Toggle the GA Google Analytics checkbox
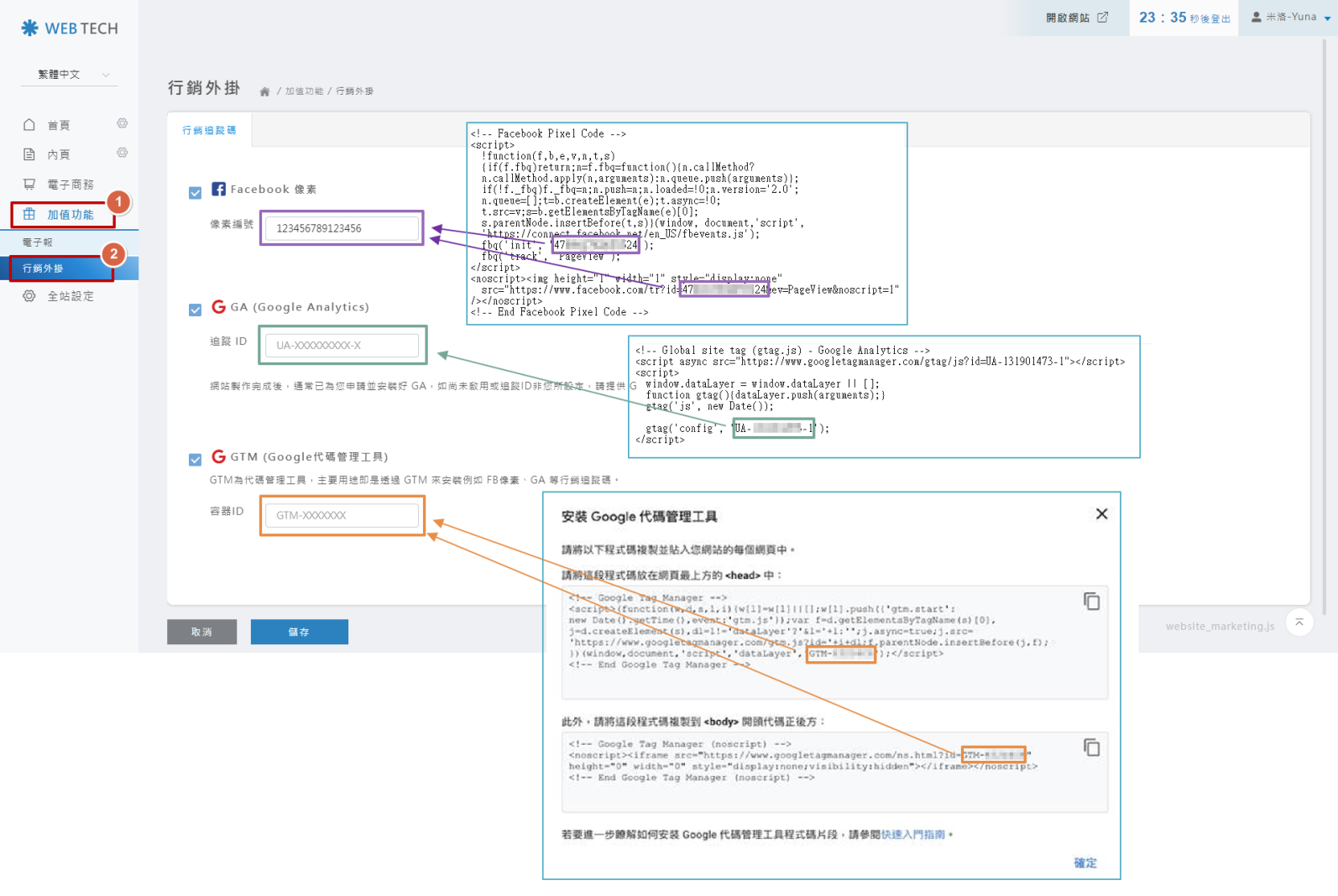The width and height of the screenshot is (1338, 896). (196, 310)
